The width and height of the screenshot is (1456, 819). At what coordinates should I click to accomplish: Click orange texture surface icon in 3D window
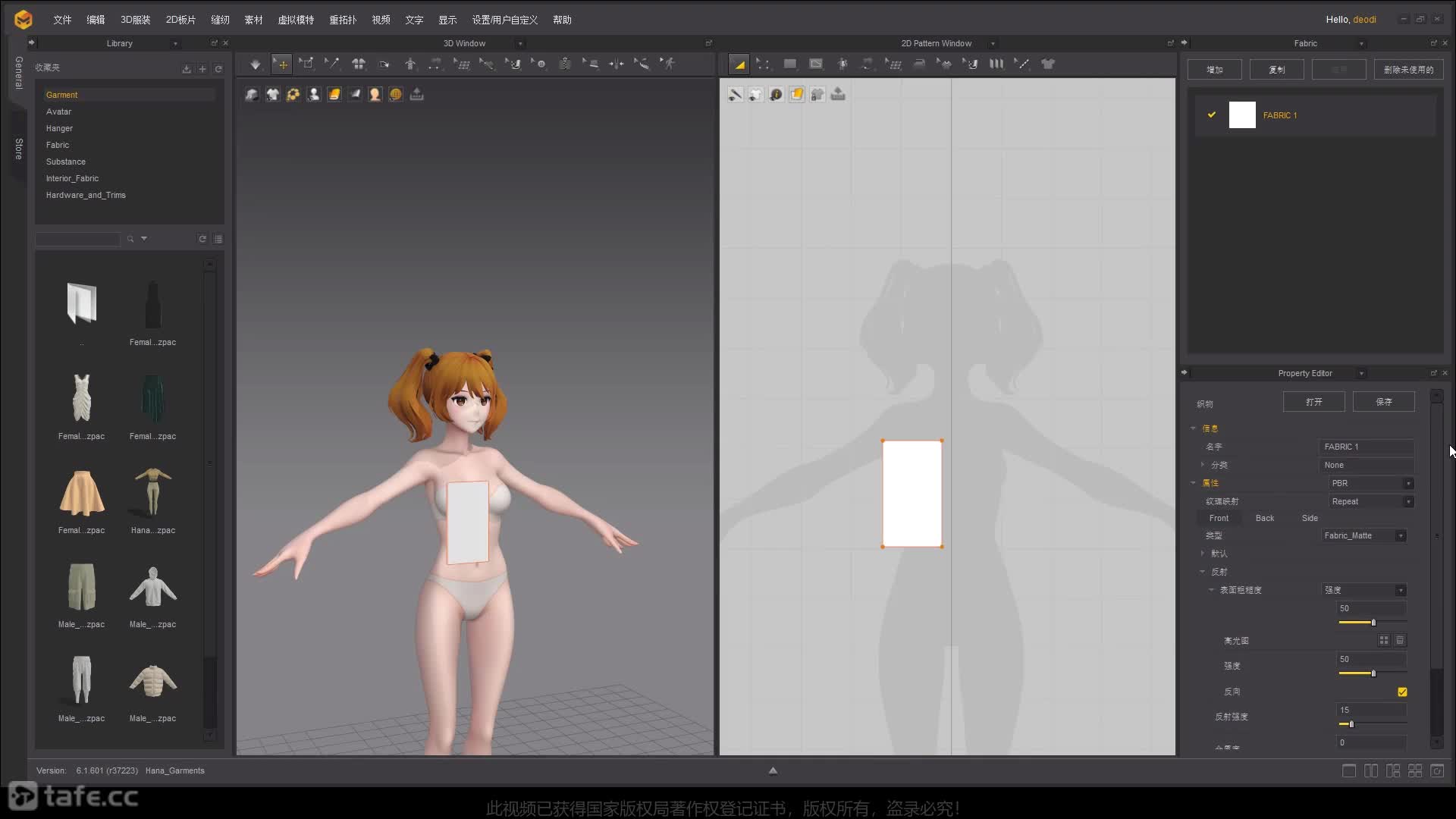(334, 94)
